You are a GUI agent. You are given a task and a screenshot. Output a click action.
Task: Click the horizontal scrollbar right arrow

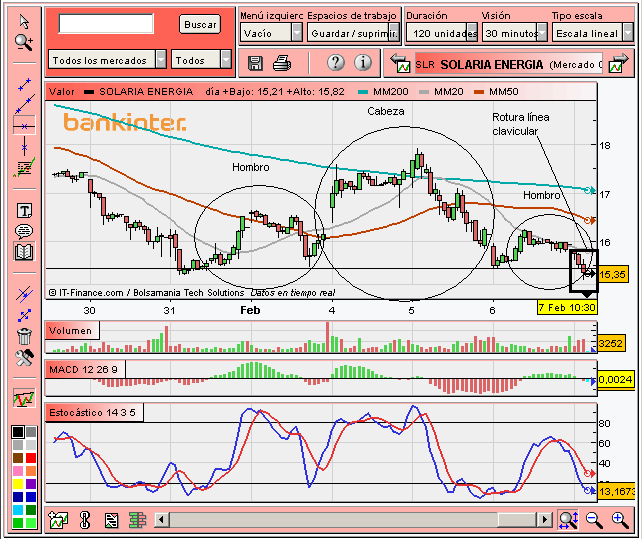(544, 520)
